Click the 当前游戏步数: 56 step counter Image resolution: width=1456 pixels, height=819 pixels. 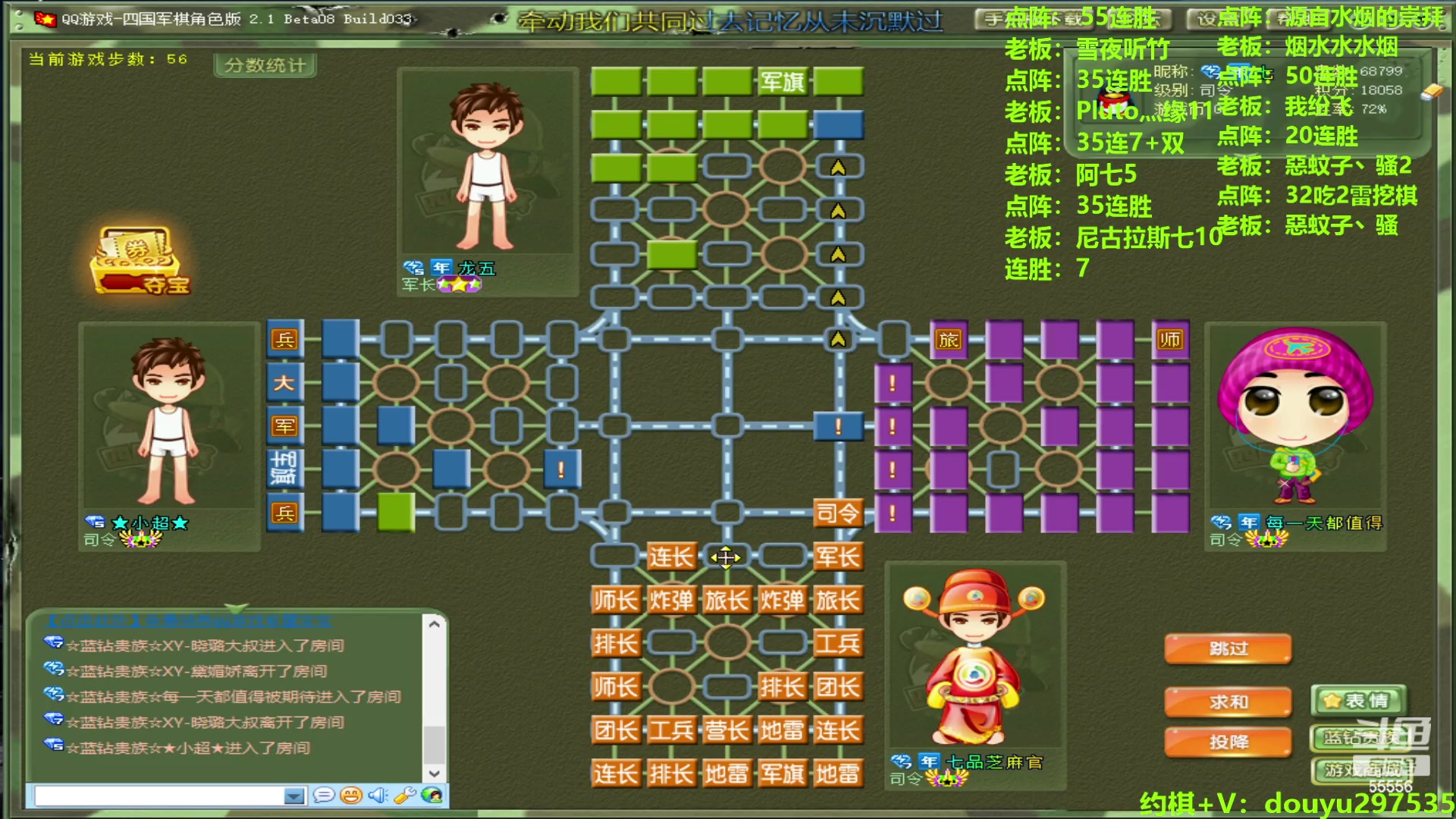click(108, 59)
